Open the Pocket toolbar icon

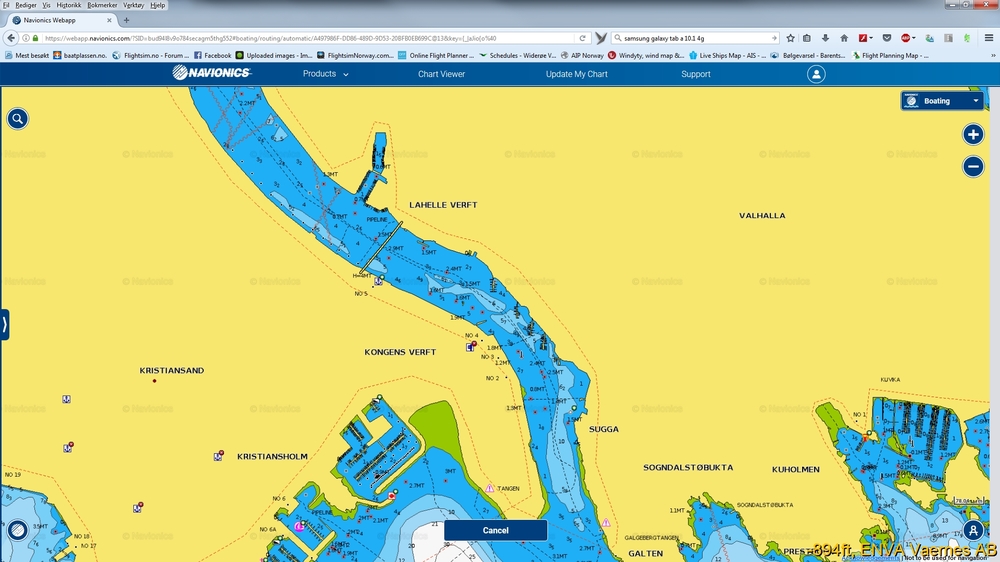pyautogui.click(x=886, y=38)
